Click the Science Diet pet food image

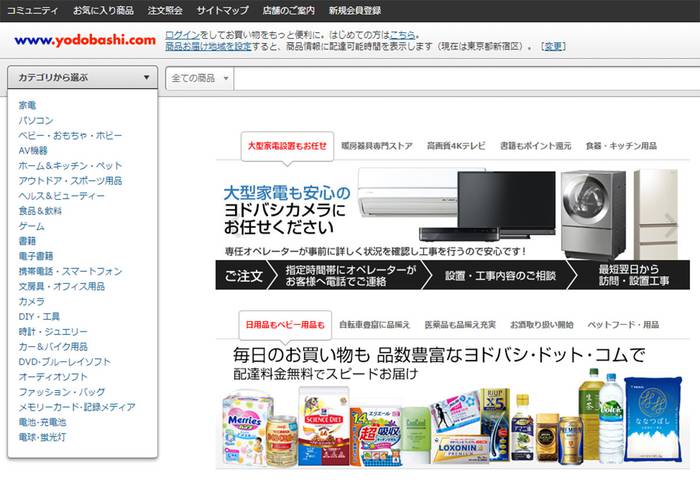(x=324, y=428)
